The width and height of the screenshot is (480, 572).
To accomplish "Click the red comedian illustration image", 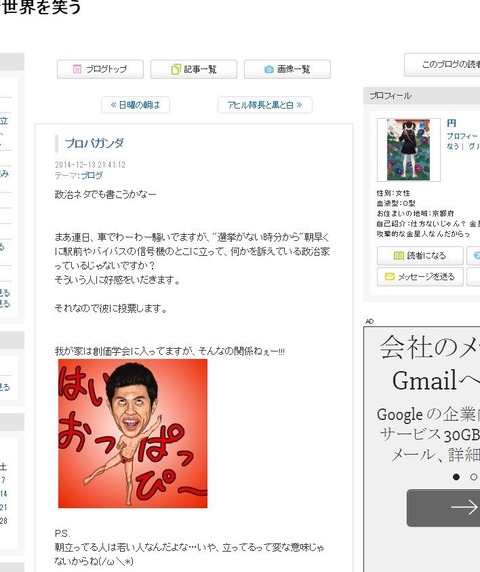I will pos(133,433).
